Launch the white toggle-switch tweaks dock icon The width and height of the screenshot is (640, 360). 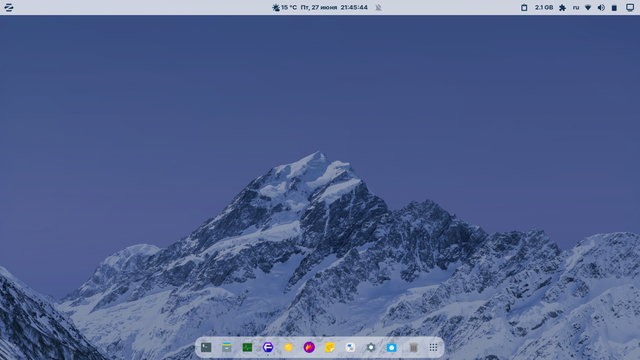click(350, 347)
